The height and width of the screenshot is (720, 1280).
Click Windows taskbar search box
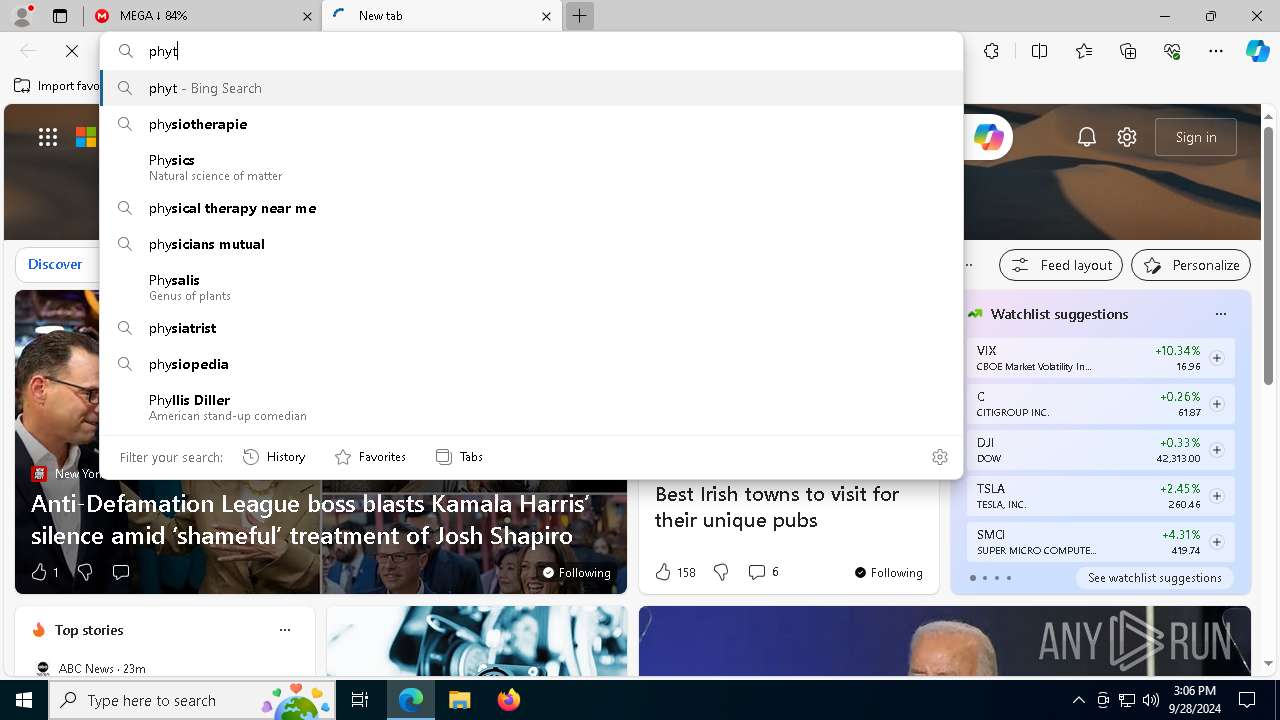pyautogui.click(x=192, y=700)
